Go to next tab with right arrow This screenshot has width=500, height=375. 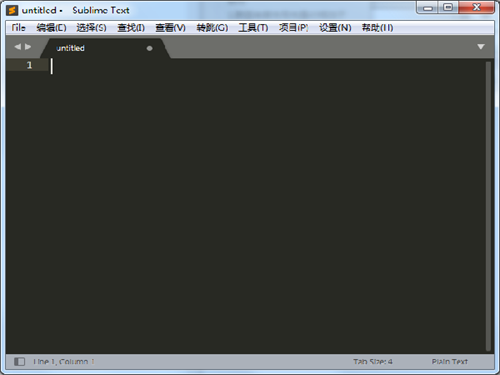point(28,47)
